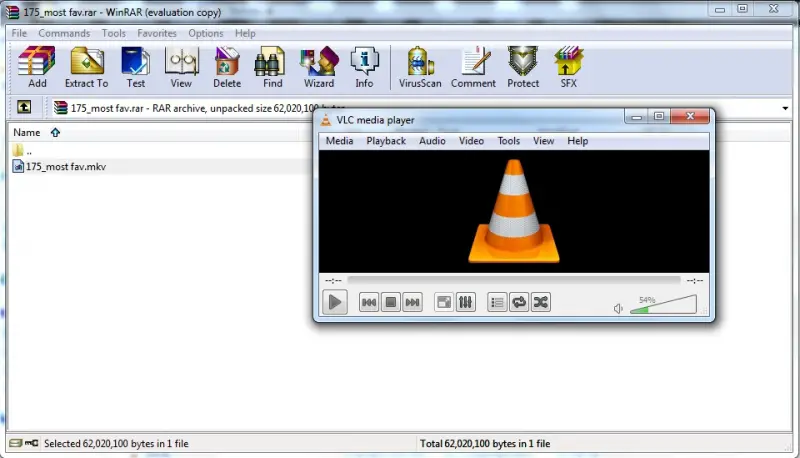Close the VLC media player window
The height and width of the screenshot is (458, 800).
point(690,116)
